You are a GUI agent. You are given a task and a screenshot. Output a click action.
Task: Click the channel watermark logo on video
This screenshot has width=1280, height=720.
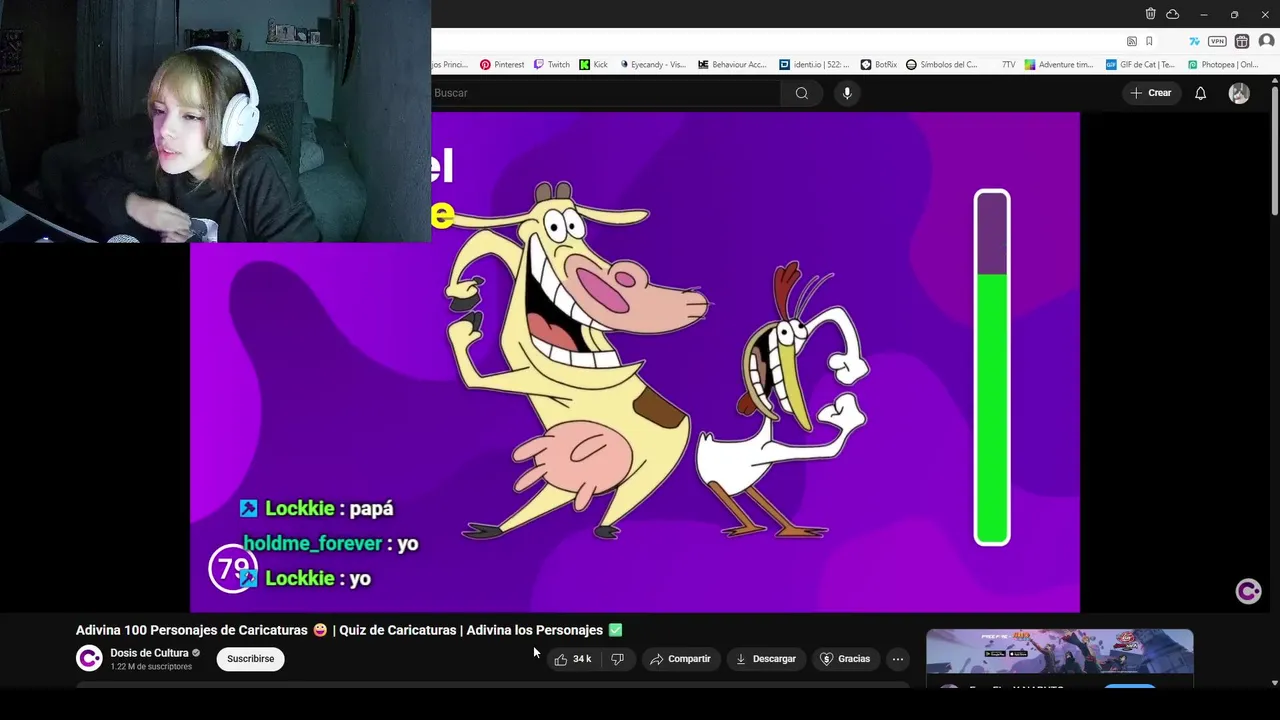click(x=1248, y=591)
